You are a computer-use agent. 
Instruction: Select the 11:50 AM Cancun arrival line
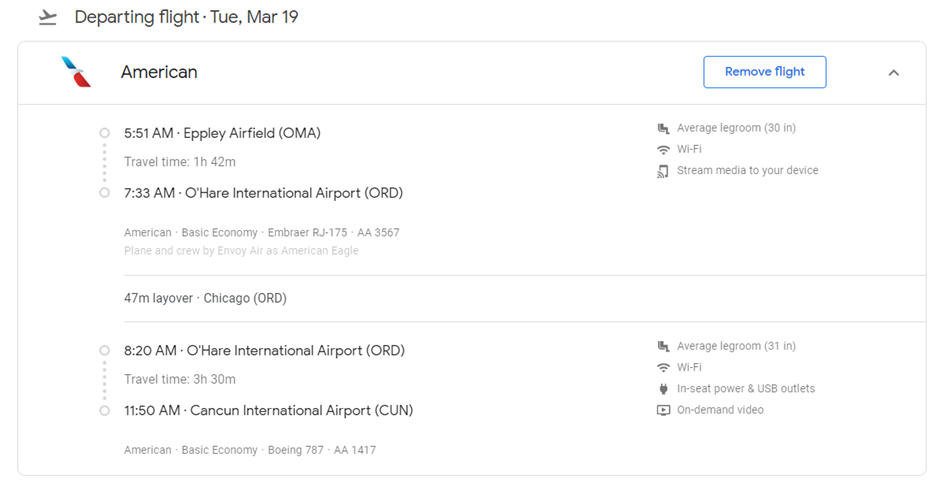tap(268, 410)
